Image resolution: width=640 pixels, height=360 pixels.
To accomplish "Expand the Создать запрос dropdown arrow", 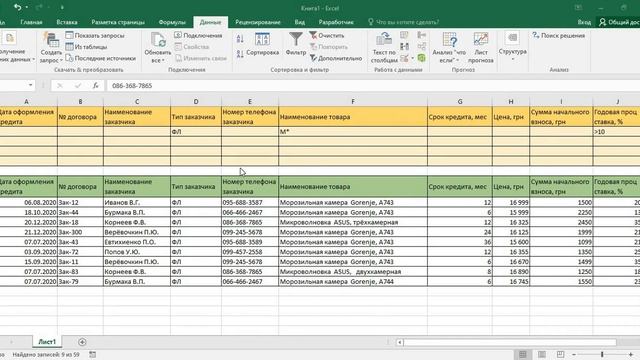I will pyautogui.click(x=61, y=60).
